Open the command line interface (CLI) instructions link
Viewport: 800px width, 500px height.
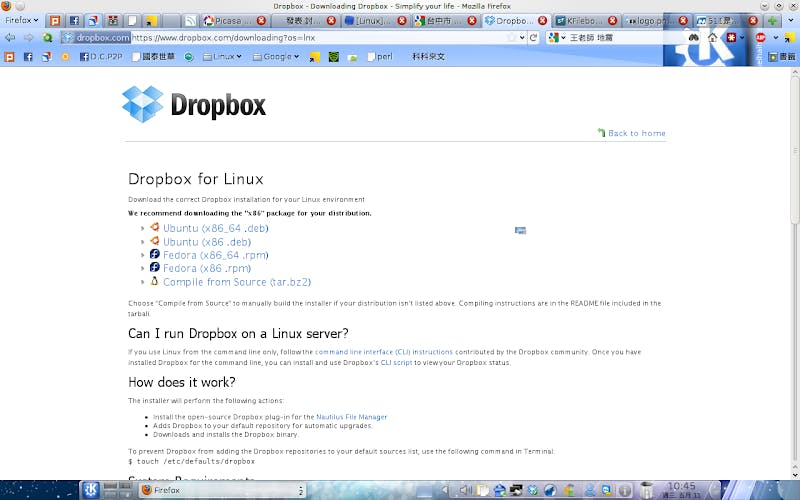click(x=384, y=352)
